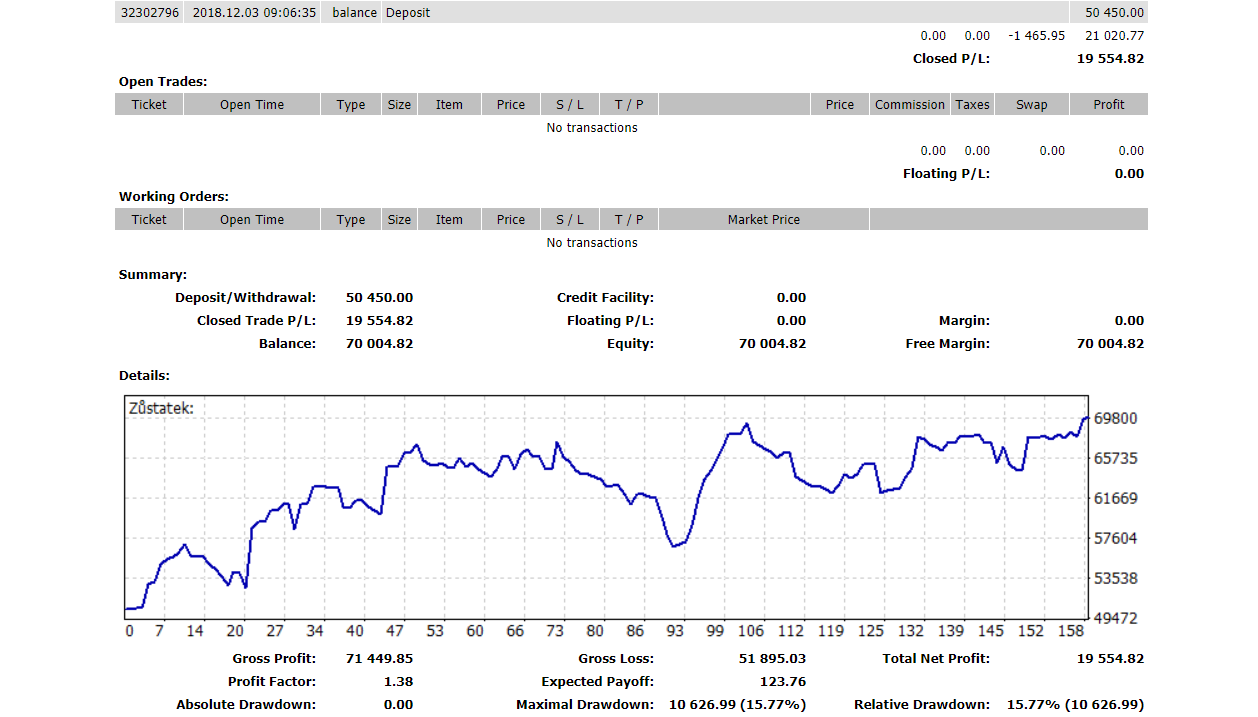Click the Taxes column header
The width and height of the screenshot is (1258, 717).
tap(972, 104)
